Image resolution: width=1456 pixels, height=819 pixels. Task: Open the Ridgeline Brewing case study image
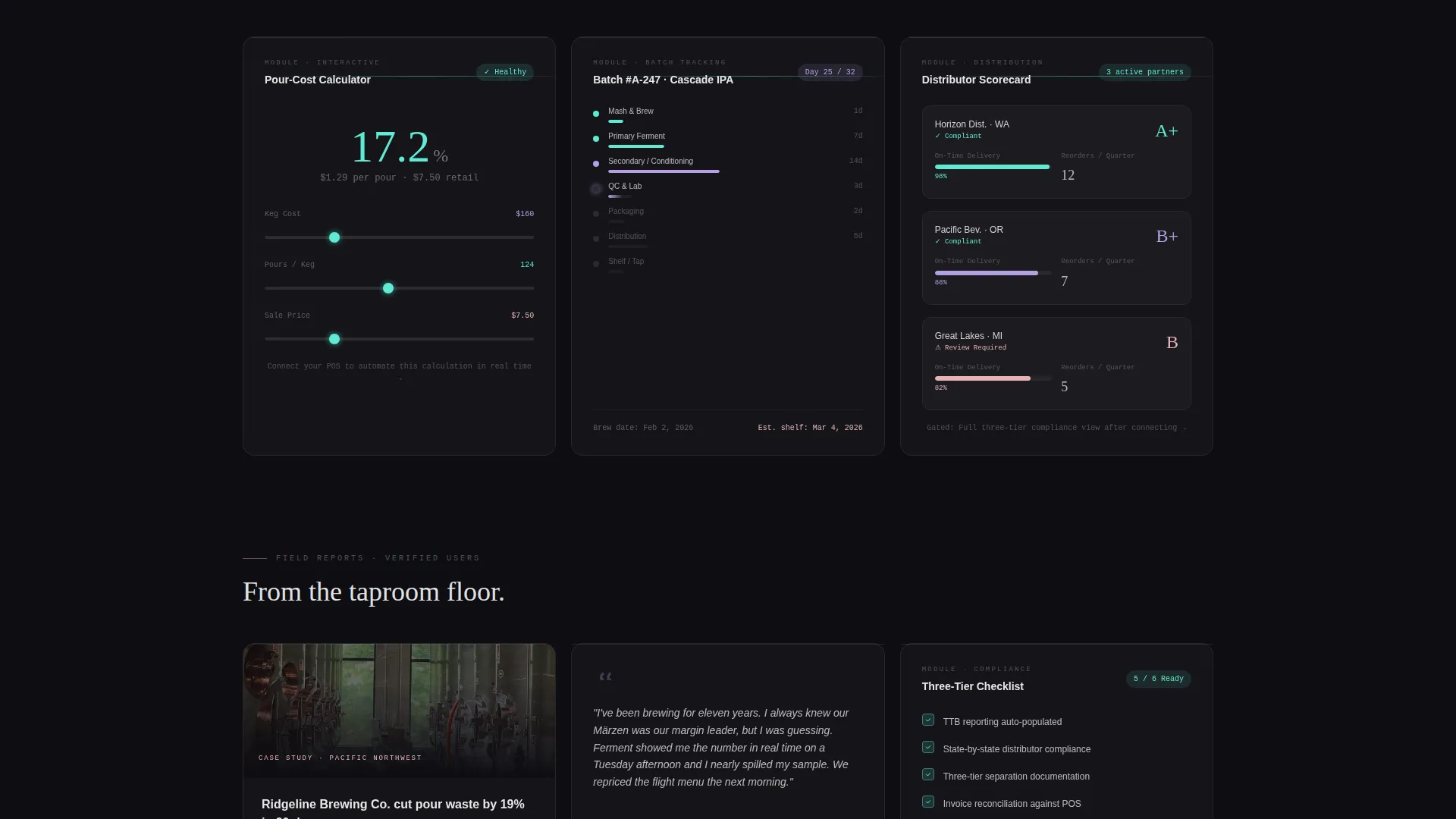point(399,711)
